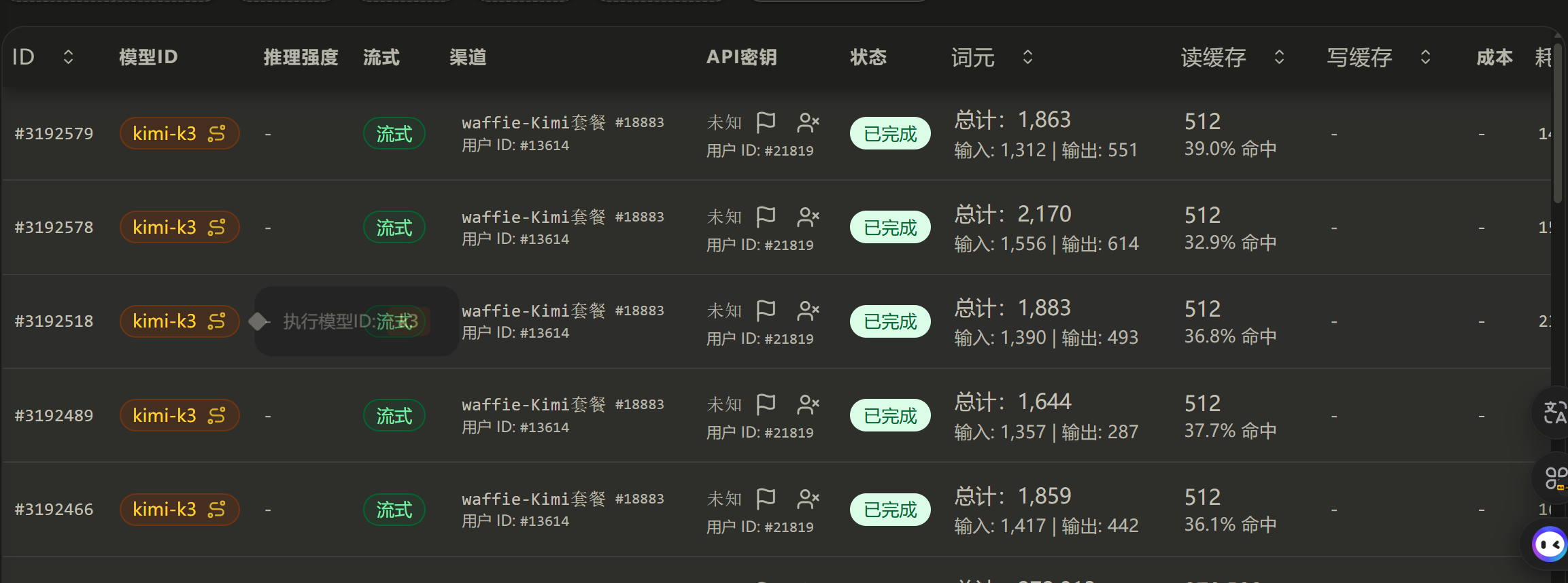
Task: Click the flag icon in row #3192518
Action: coord(766,311)
